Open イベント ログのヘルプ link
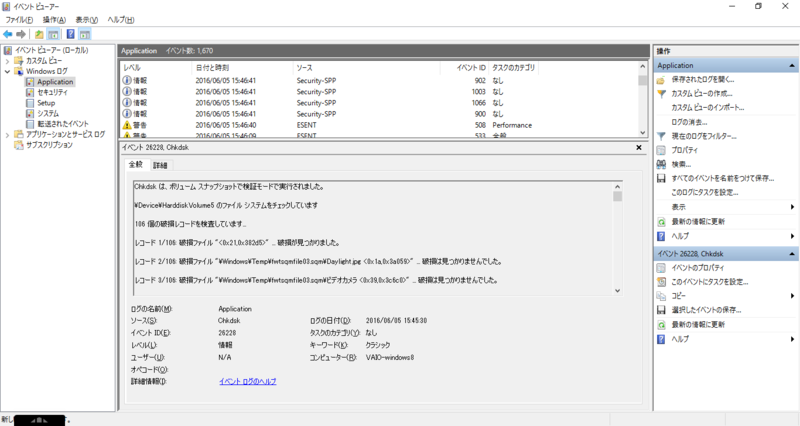Screen dimensions: 800x426 coord(247,382)
